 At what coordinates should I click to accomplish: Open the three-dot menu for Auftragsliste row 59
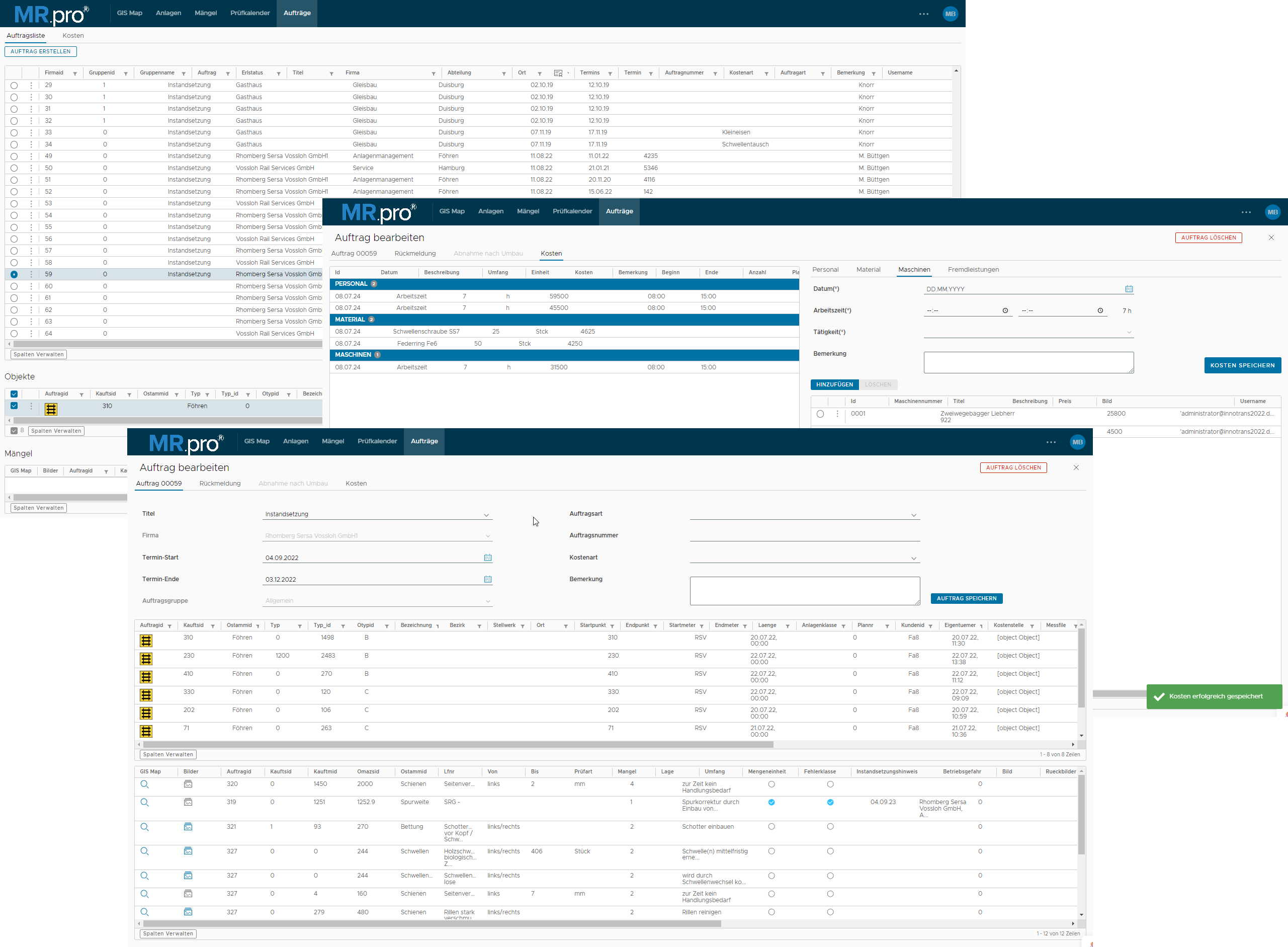coord(31,274)
